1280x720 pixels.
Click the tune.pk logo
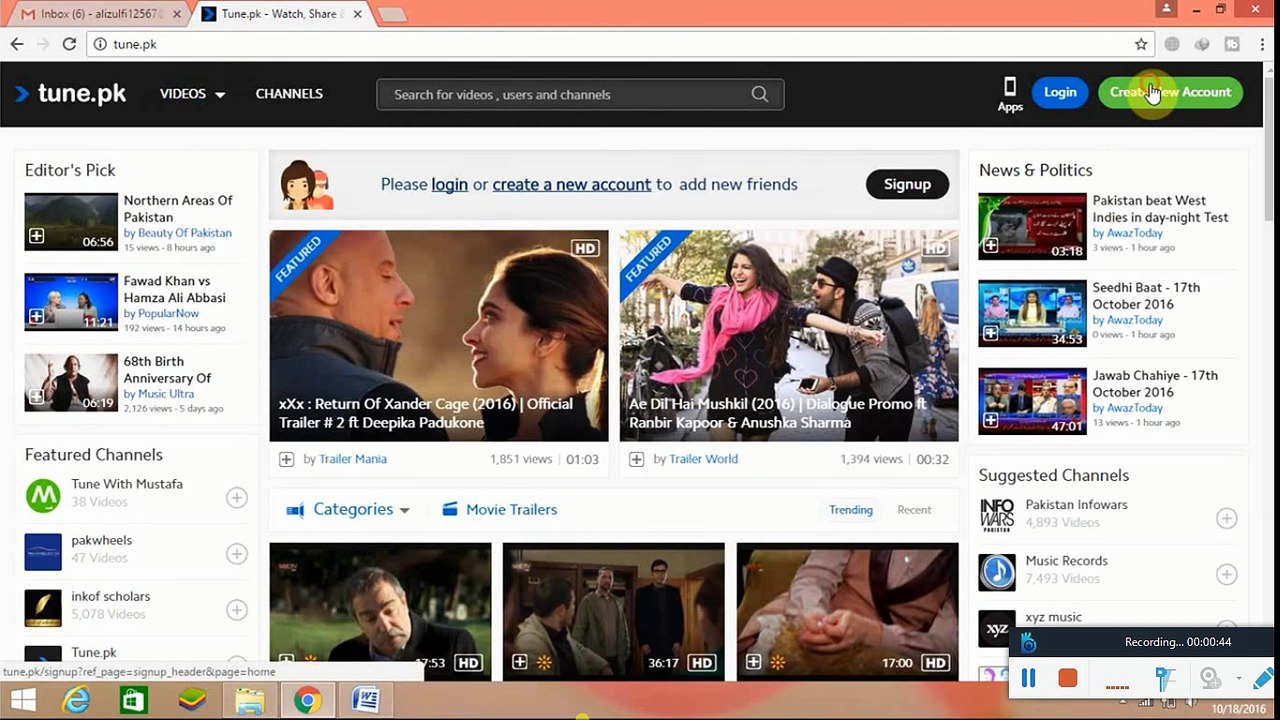(70, 94)
